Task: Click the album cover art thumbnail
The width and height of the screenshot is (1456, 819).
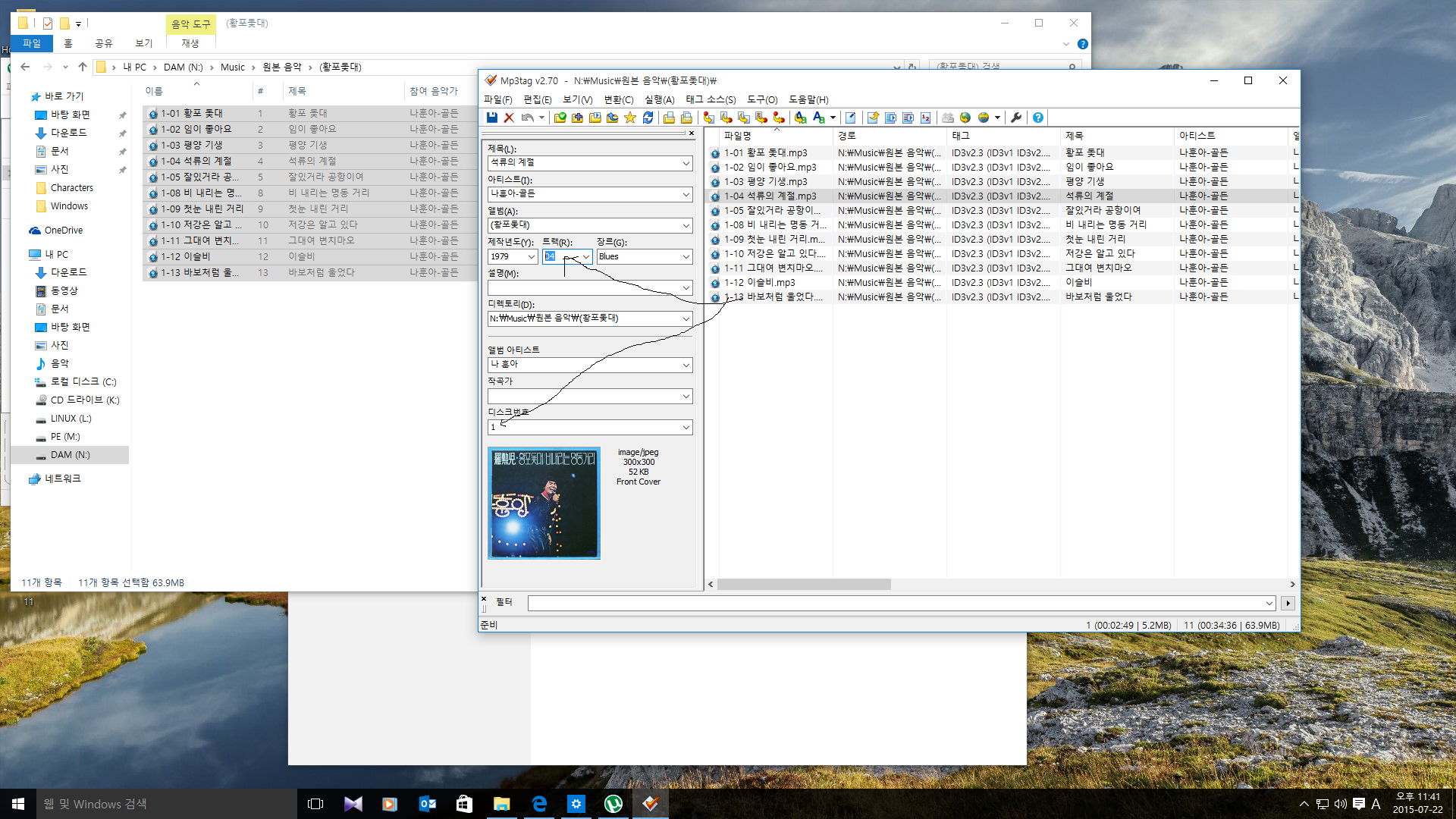Action: tap(544, 504)
